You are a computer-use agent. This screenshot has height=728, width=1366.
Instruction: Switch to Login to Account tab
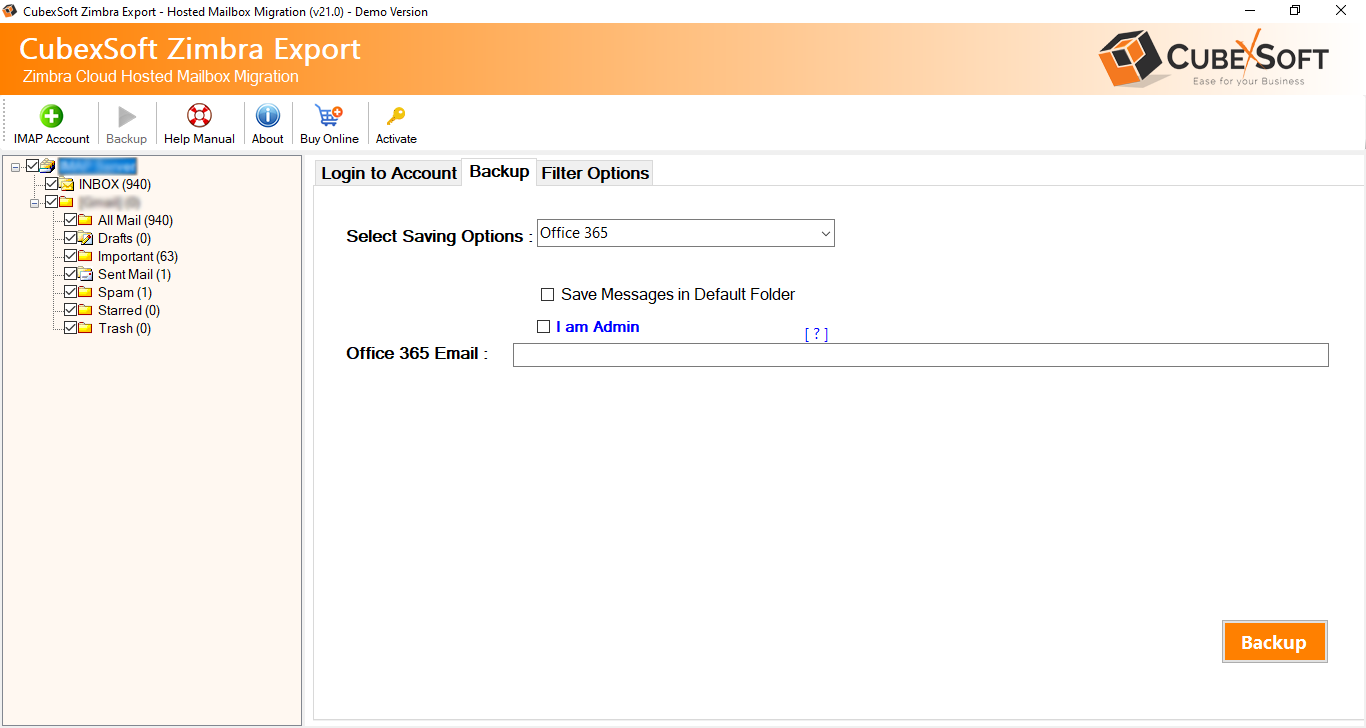(389, 173)
